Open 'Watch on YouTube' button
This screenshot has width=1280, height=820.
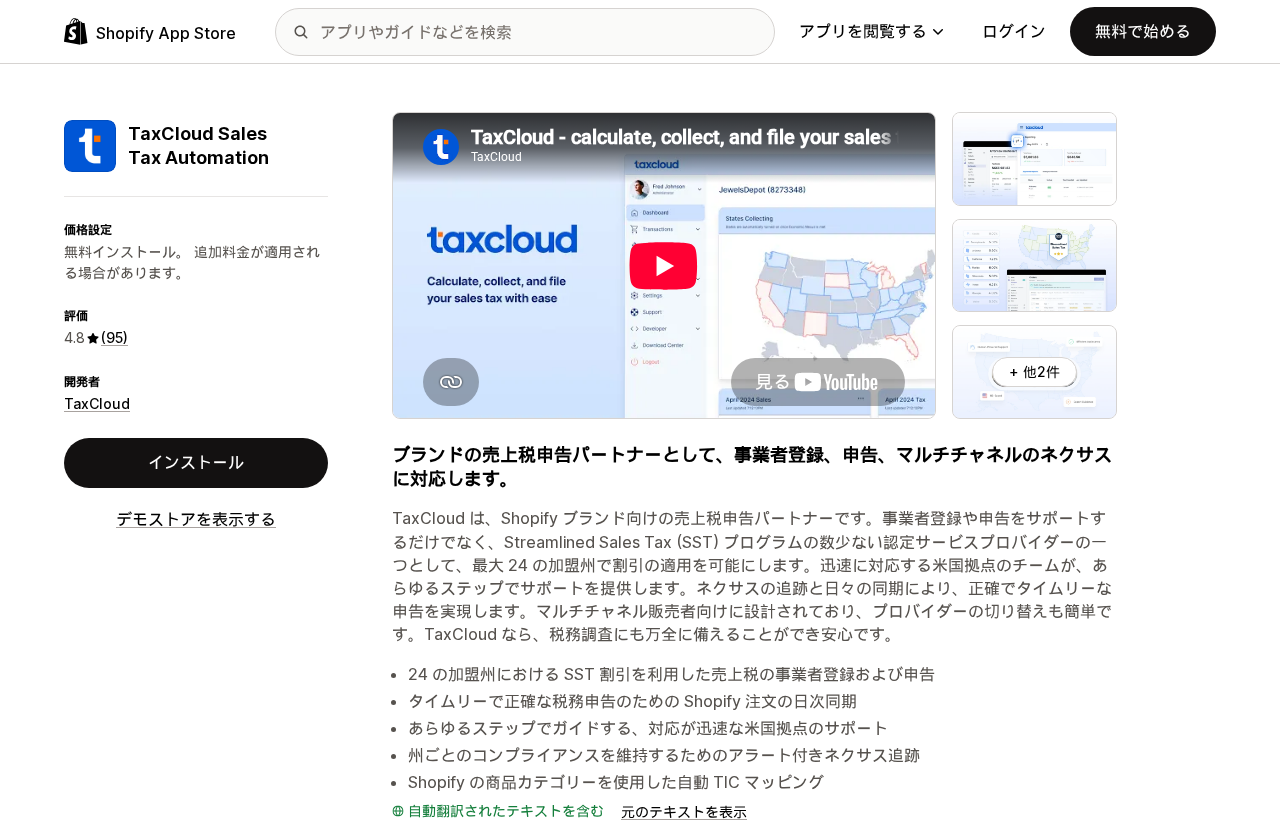[818, 382]
